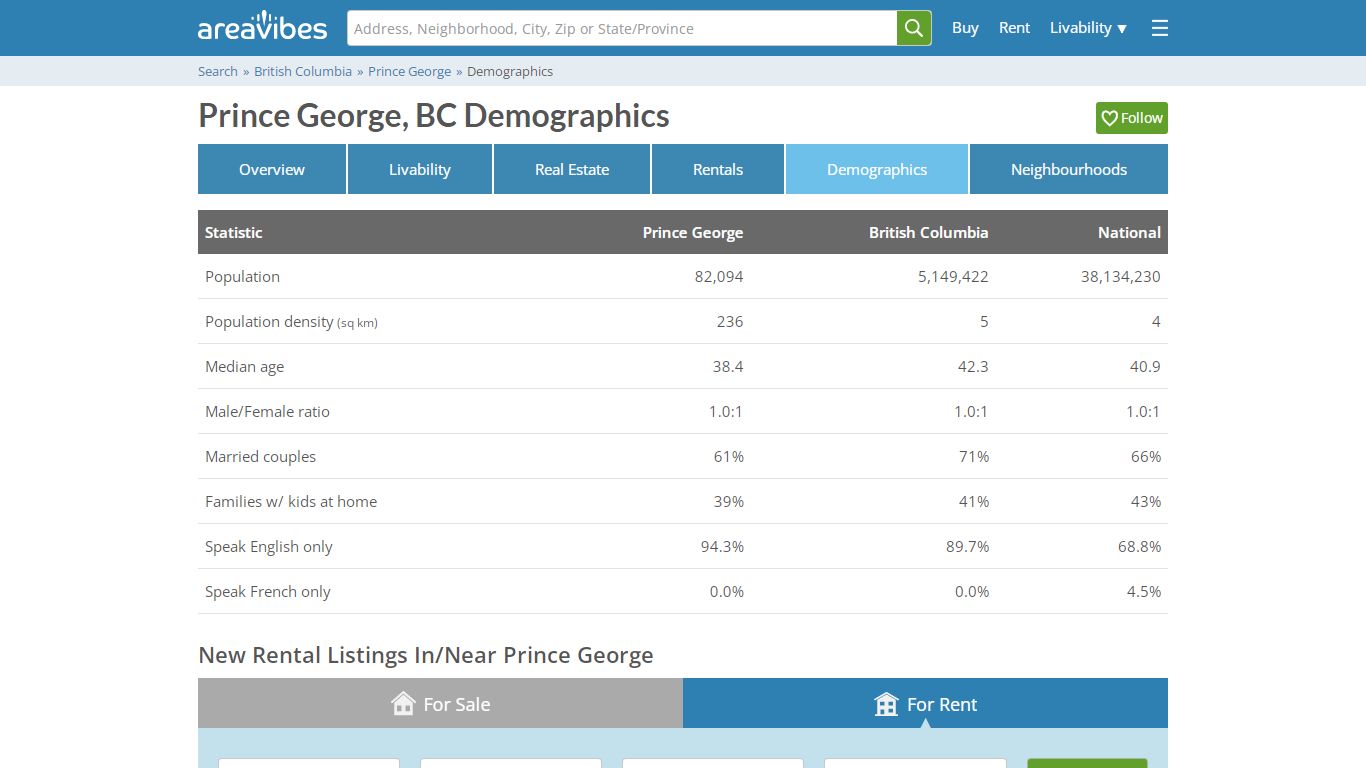Switch to the Real Estate tab

click(x=572, y=169)
